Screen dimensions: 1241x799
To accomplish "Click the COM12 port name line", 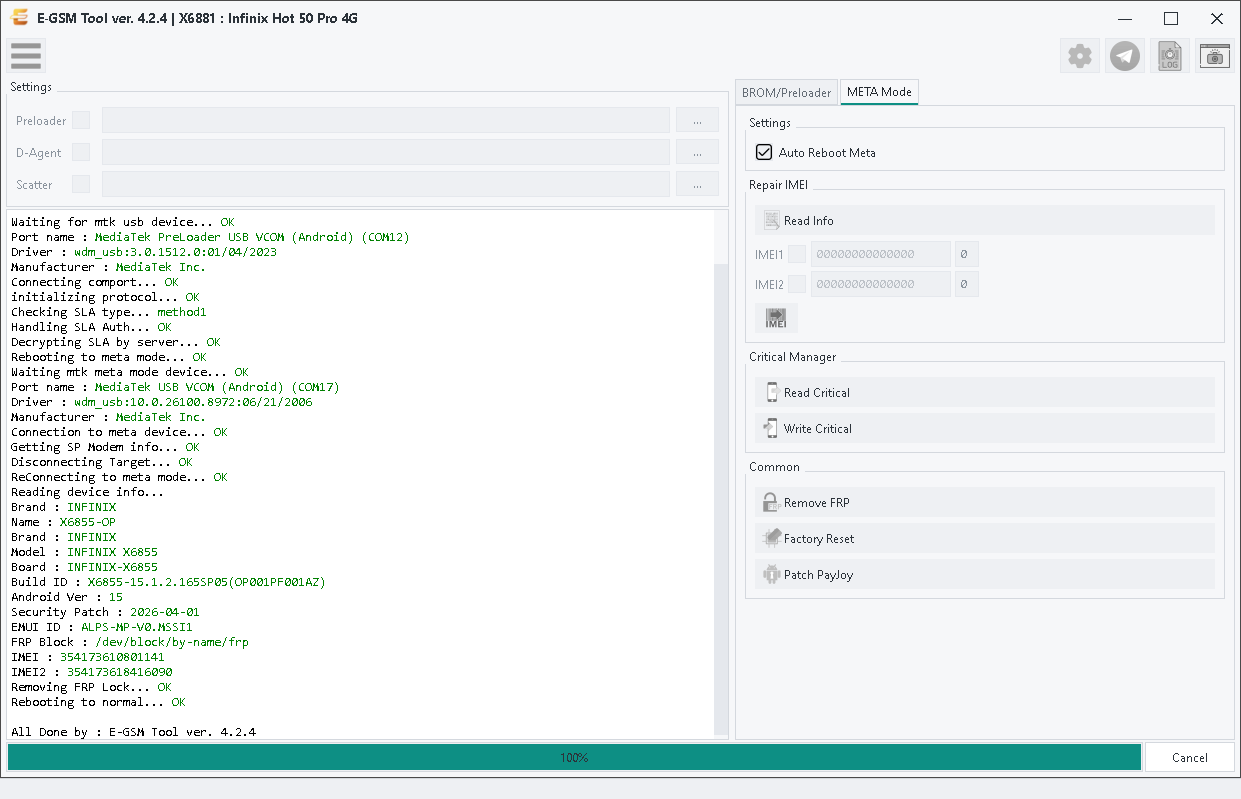I will point(210,237).
